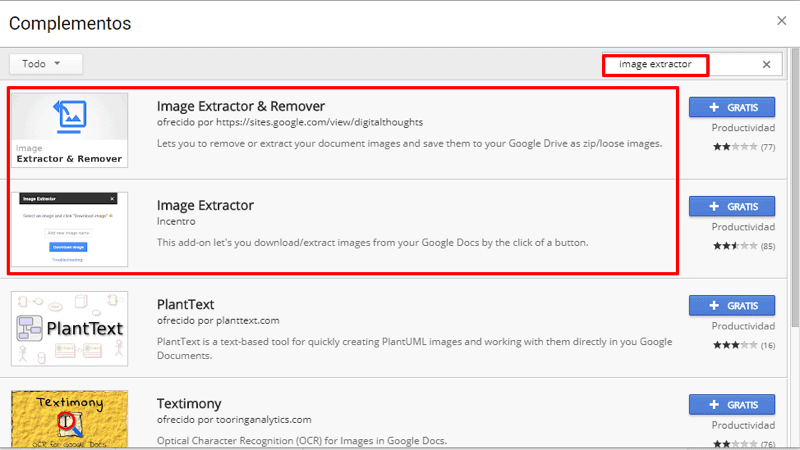800x450 pixels.
Task: Click Textimony Optical Character Recognition description
Action: click(302, 440)
